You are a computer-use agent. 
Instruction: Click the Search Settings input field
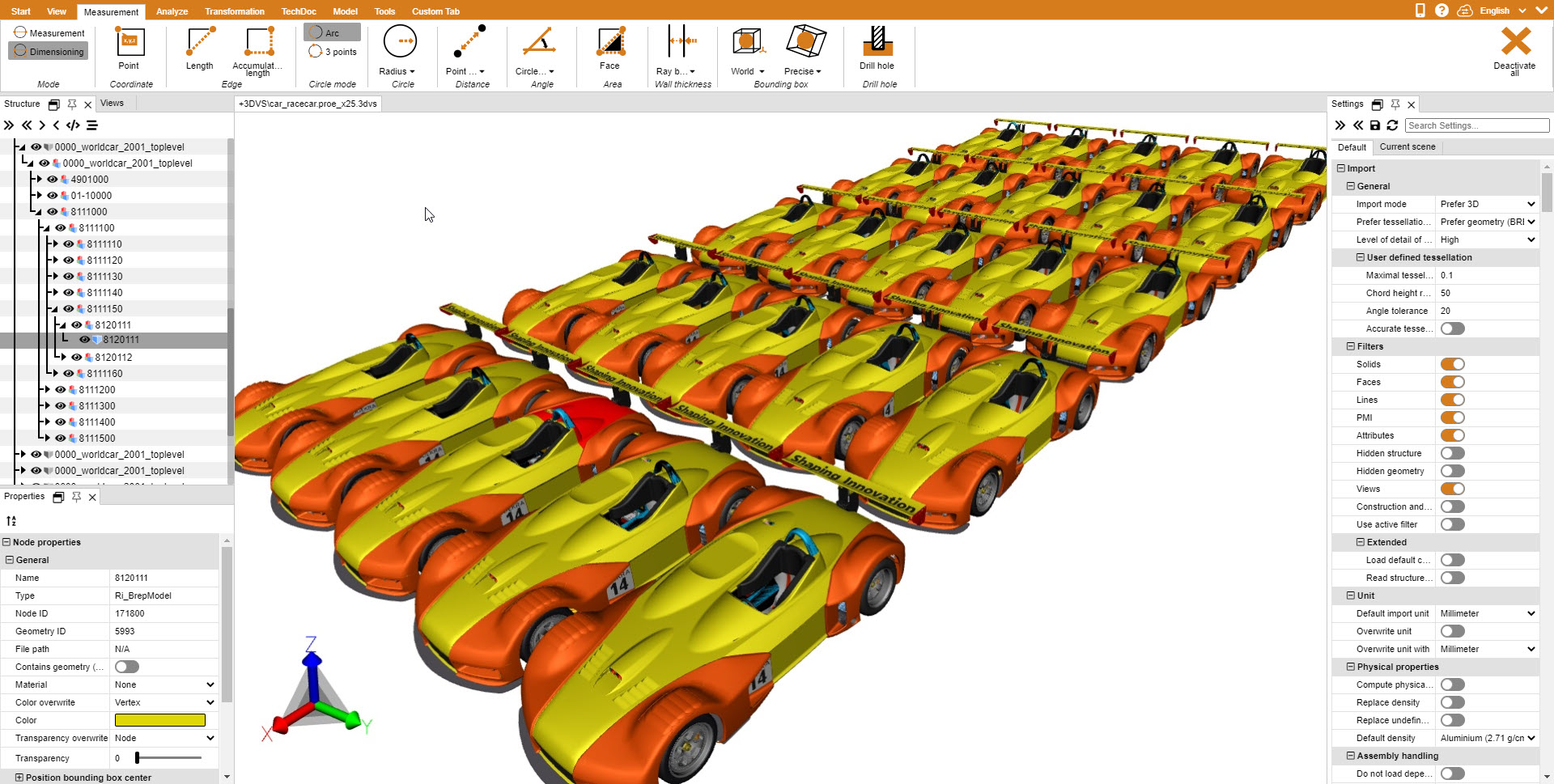click(1476, 125)
